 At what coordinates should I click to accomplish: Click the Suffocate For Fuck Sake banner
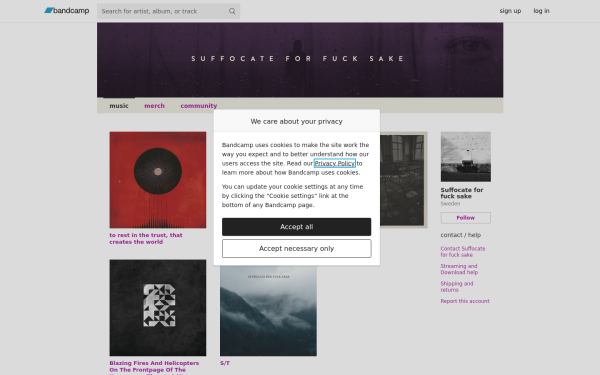click(300, 60)
